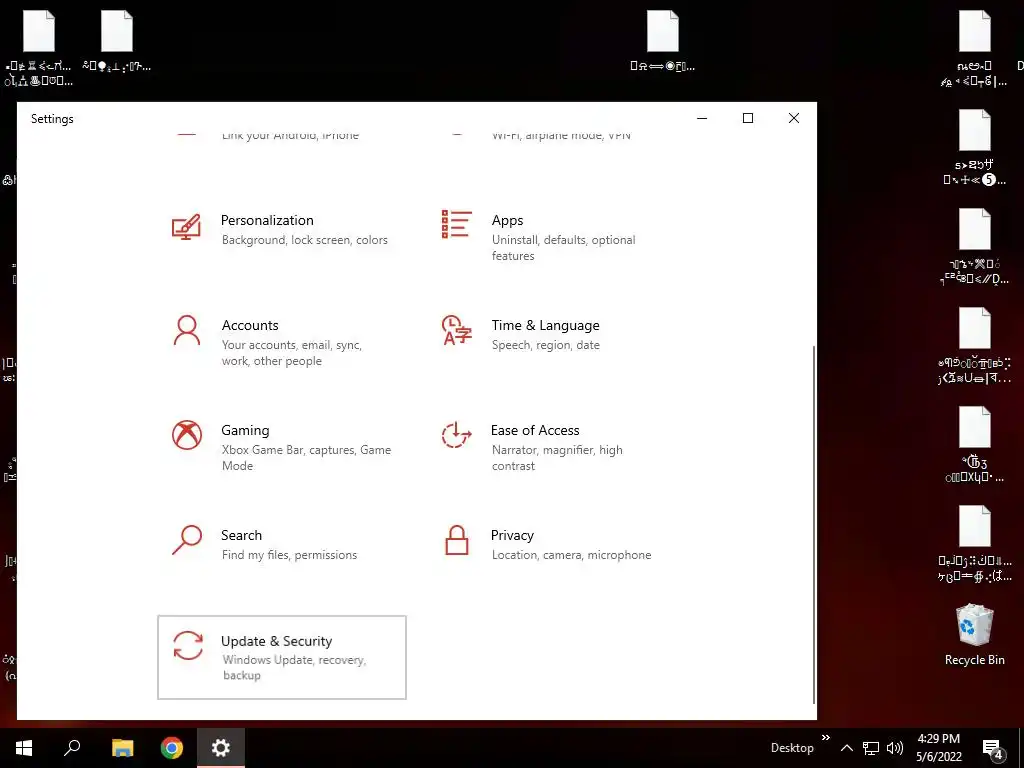The width and height of the screenshot is (1024, 768).
Task: Open the network status tray icon
Action: click(x=871, y=748)
